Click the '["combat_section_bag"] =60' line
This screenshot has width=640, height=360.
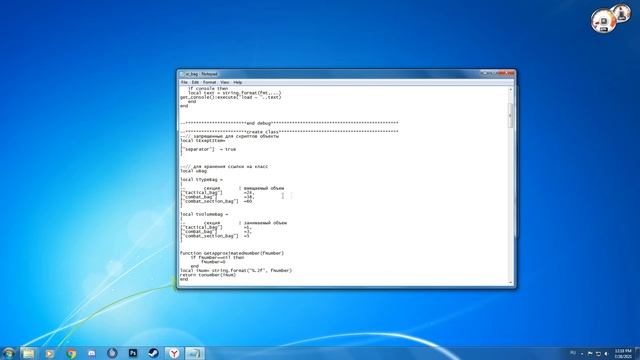pyautogui.click(x=216, y=201)
